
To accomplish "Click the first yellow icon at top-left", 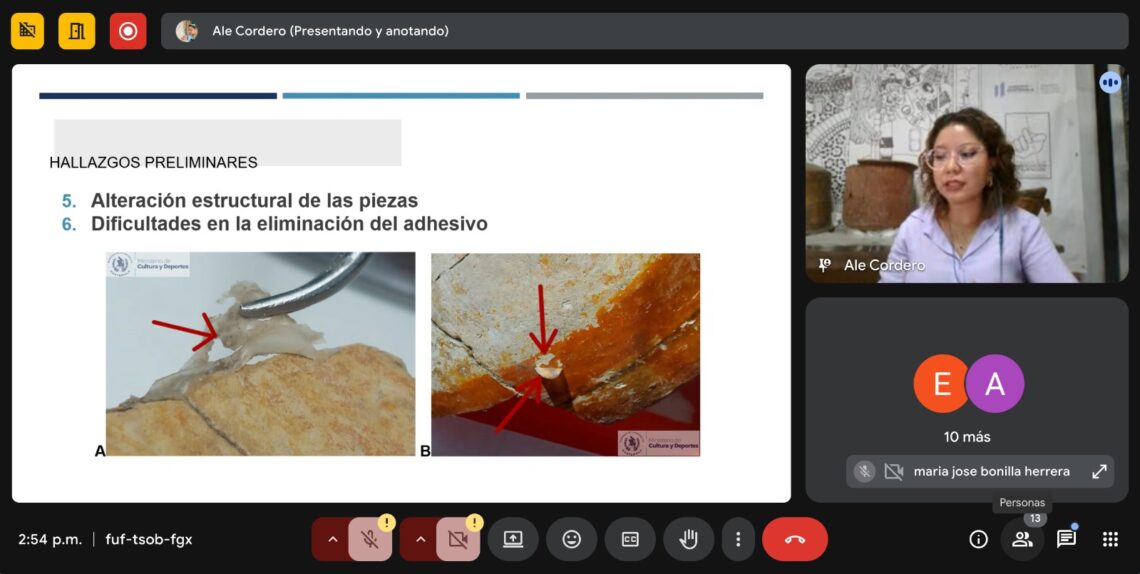I will (x=27, y=31).
